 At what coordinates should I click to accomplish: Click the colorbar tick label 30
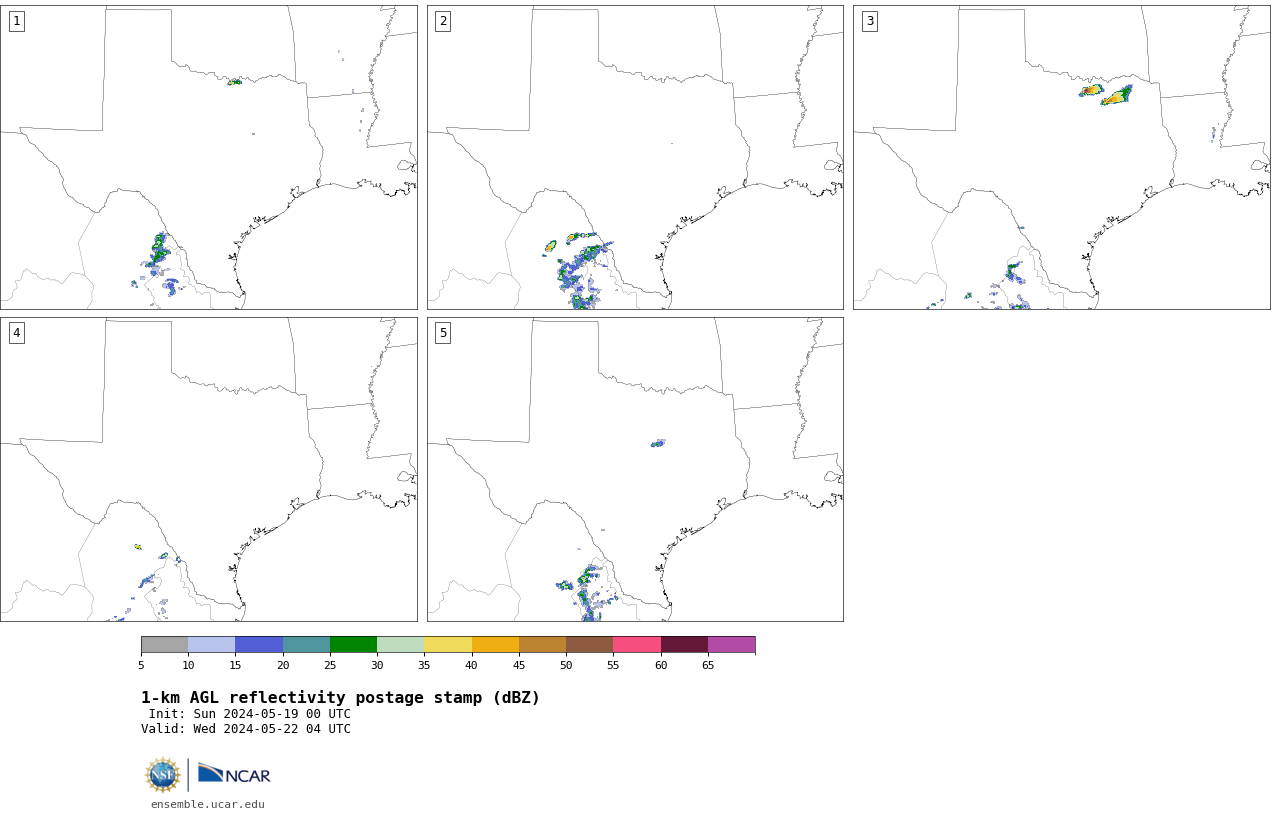pos(377,665)
